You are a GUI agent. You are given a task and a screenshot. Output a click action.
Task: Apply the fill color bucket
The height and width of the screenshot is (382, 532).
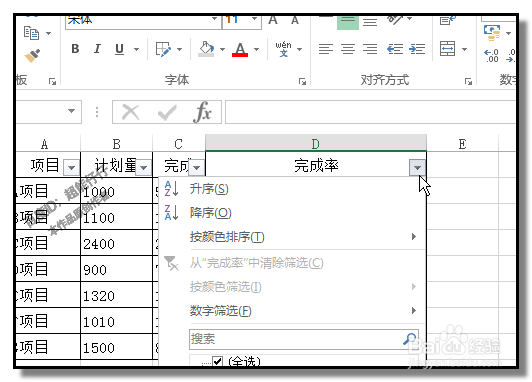tap(207, 50)
